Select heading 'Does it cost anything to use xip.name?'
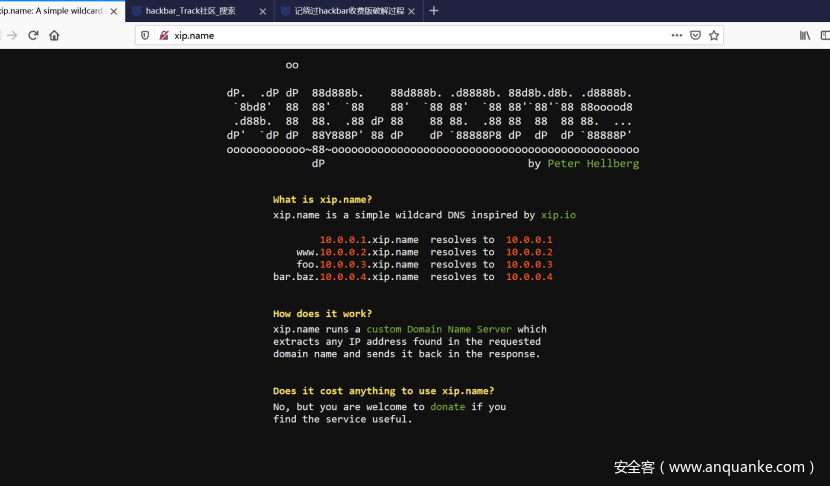The image size is (830, 486). 384,391
